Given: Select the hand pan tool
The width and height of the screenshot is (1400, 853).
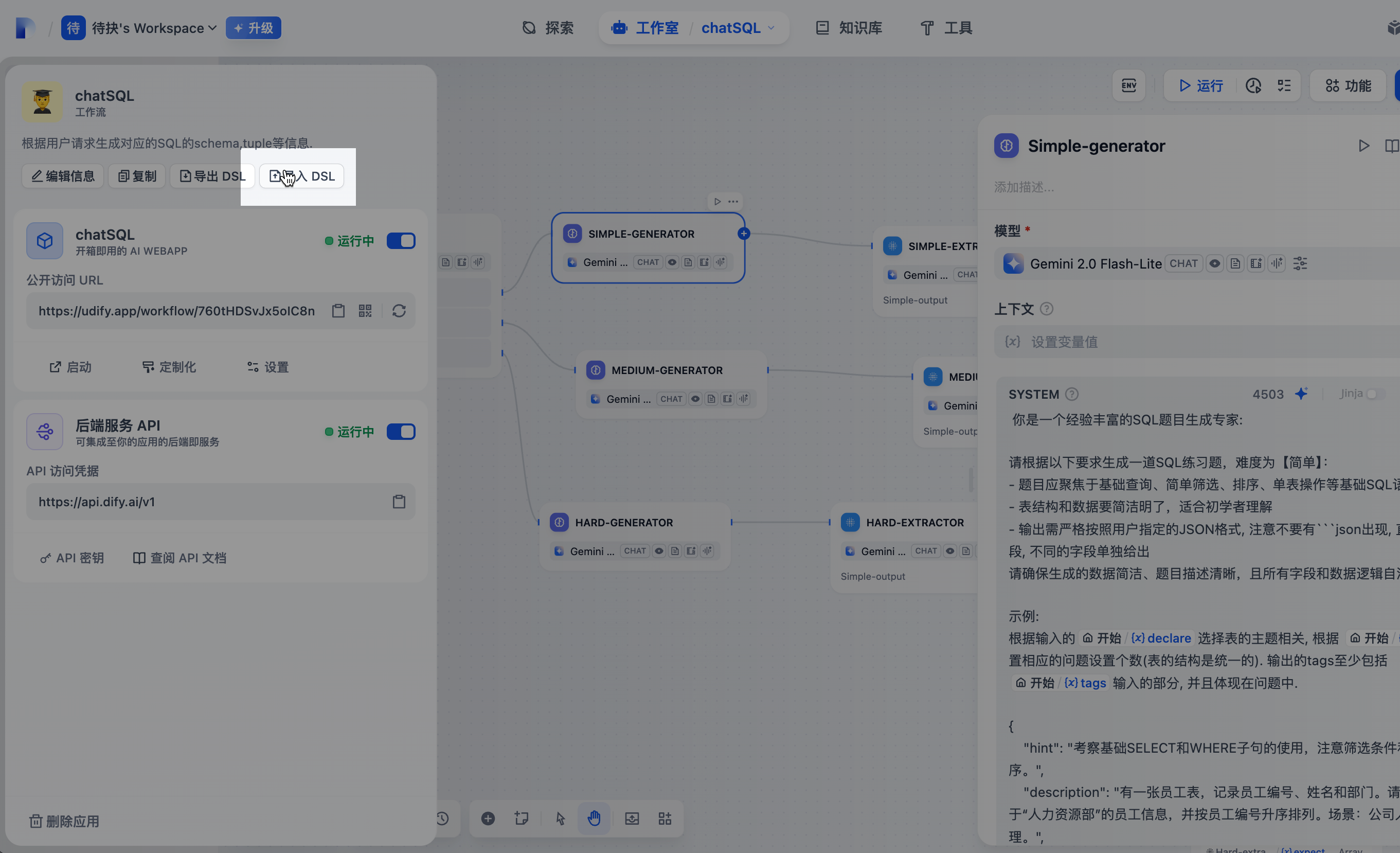Looking at the screenshot, I should 594,819.
